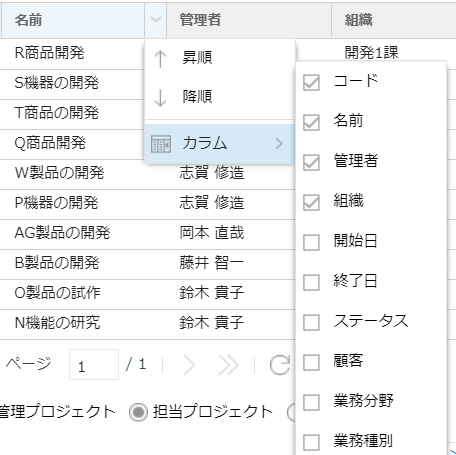Toggle the 顧客 column checkbox
The height and width of the screenshot is (455, 456).
tap(311, 362)
